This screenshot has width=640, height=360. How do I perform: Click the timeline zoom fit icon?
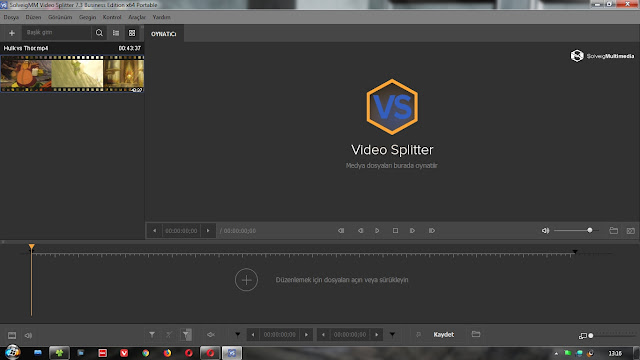tap(582, 336)
